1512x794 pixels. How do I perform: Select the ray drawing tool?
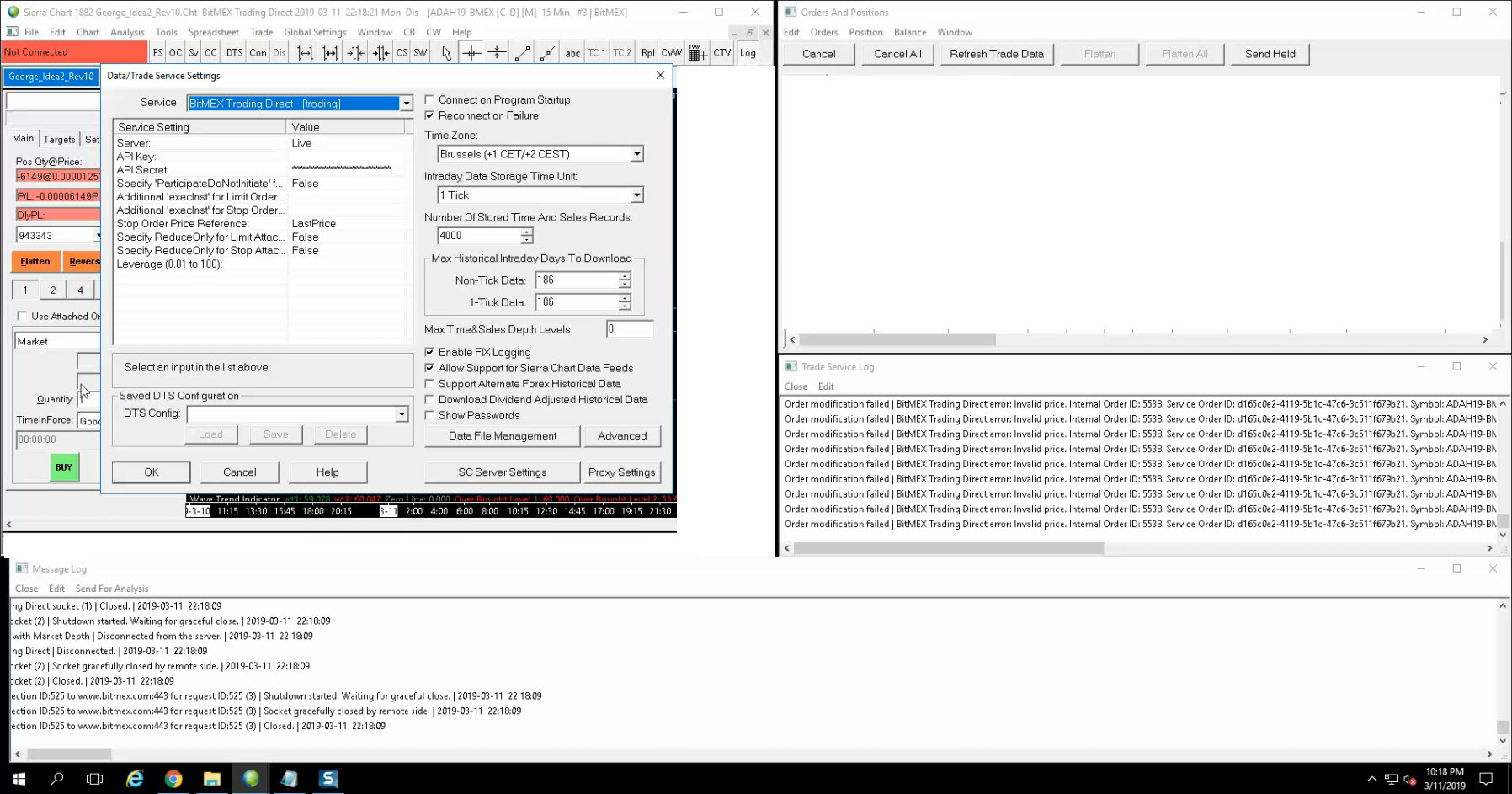pos(547,52)
